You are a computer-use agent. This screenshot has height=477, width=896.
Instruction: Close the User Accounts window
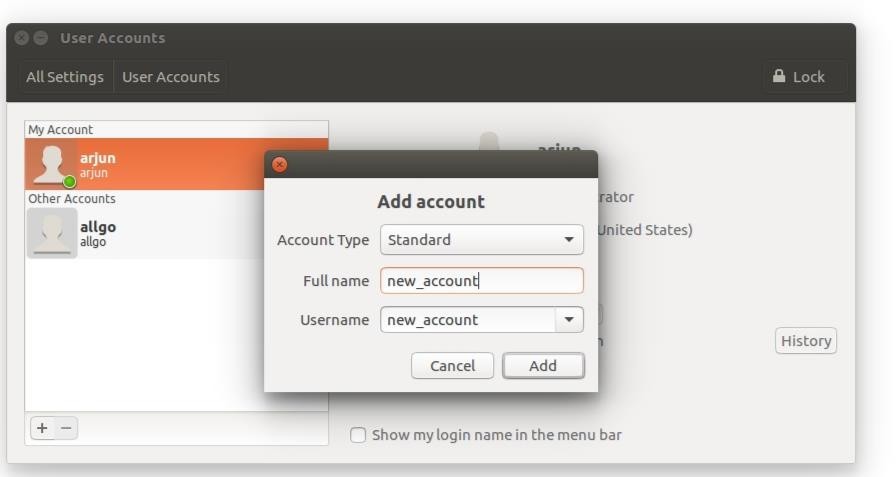[x=22, y=38]
